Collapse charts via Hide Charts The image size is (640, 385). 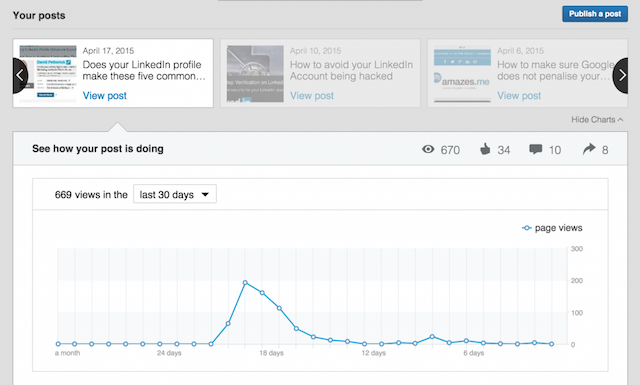597,120
